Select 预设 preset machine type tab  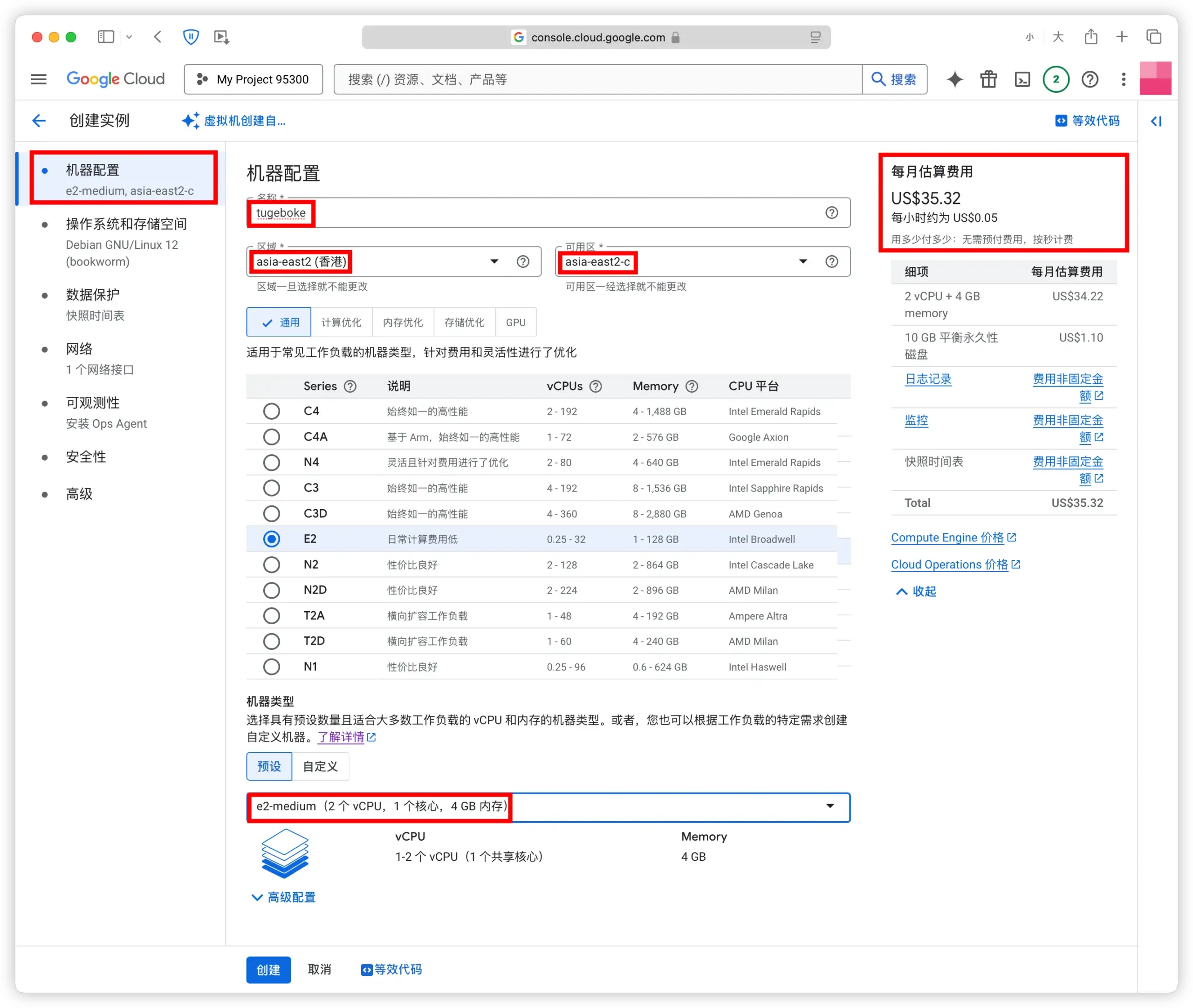click(269, 766)
